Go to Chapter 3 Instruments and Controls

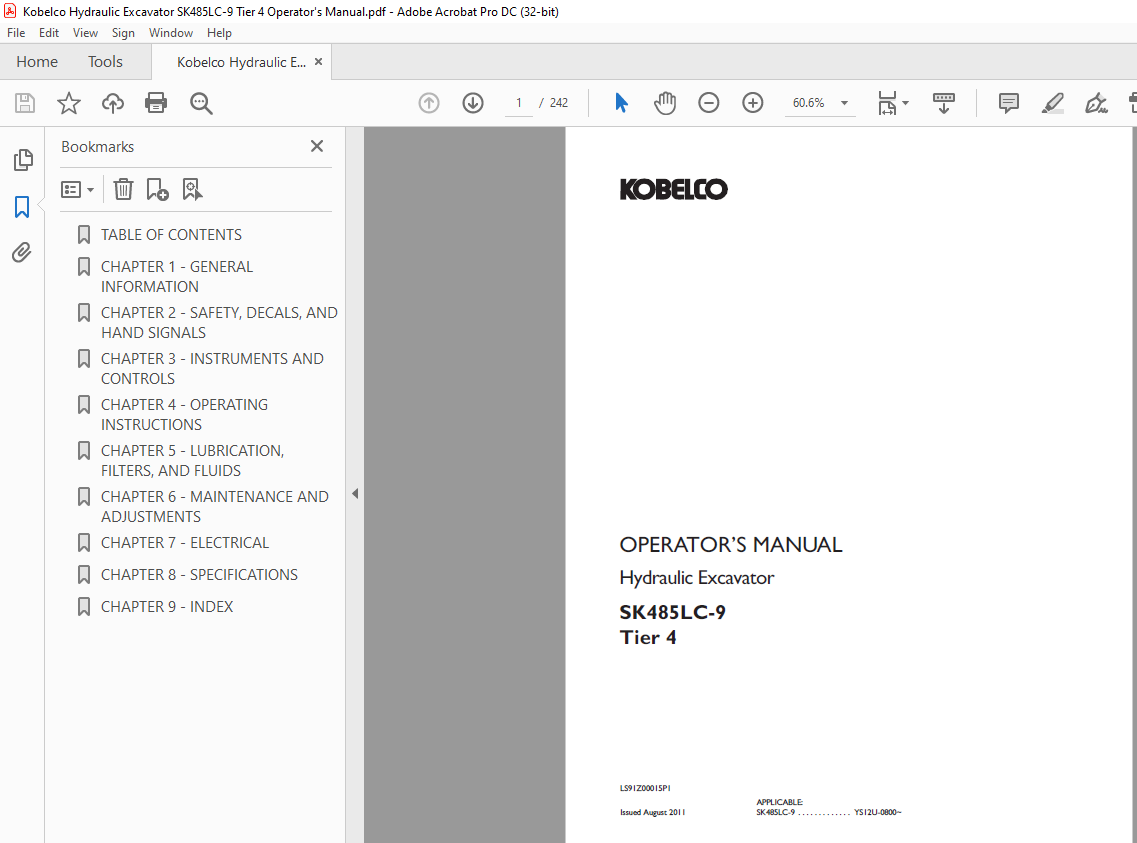click(x=212, y=368)
